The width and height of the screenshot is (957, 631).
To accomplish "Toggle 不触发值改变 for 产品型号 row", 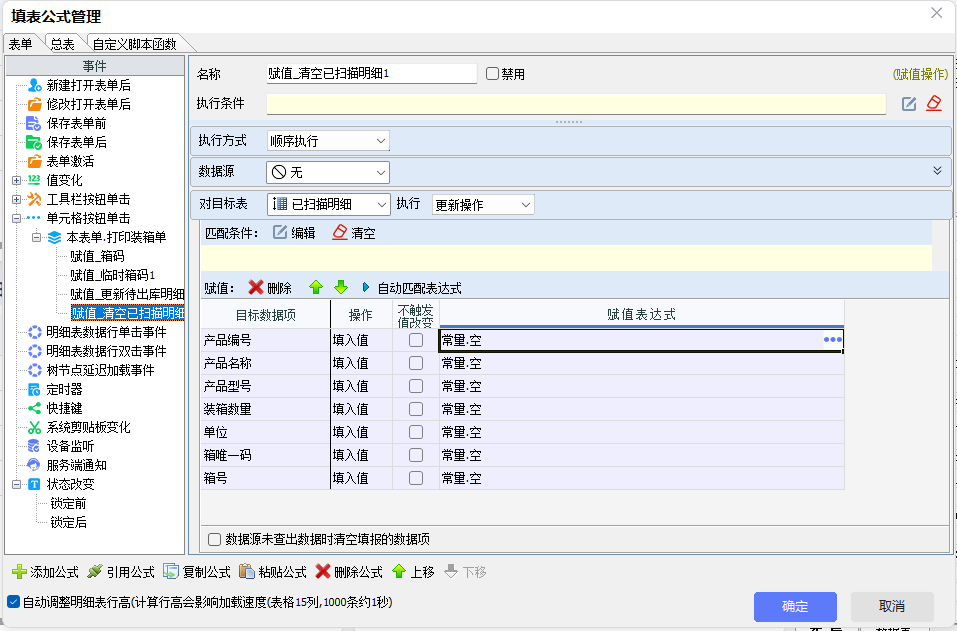I will pyautogui.click(x=416, y=386).
